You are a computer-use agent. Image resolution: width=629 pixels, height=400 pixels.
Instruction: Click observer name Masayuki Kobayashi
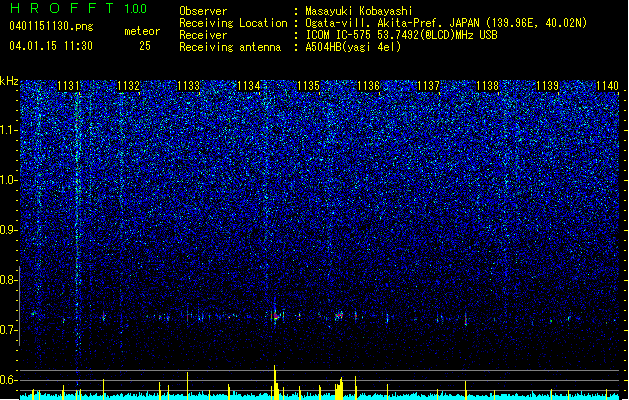(x=359, y=11)
